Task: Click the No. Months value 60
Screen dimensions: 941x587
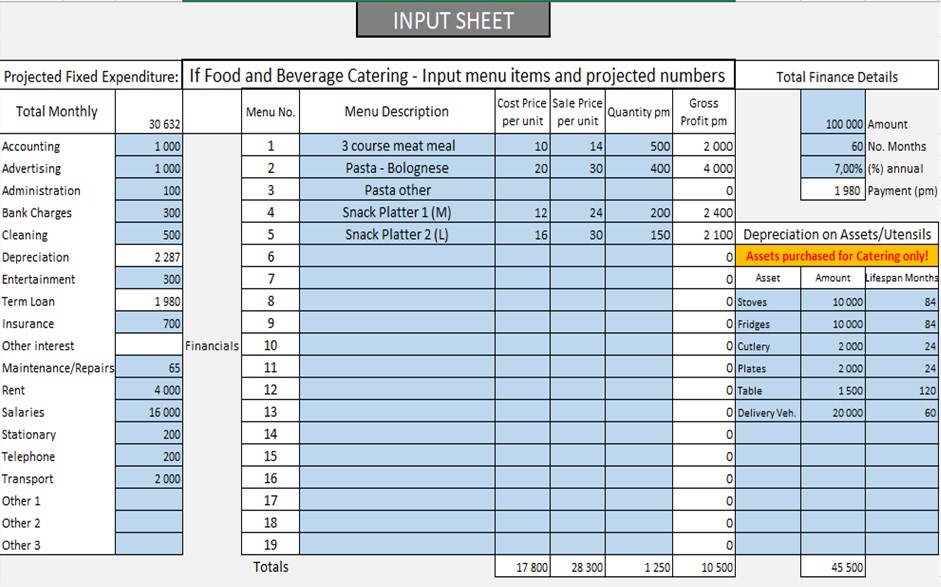Action: click(x=833, y=146)
